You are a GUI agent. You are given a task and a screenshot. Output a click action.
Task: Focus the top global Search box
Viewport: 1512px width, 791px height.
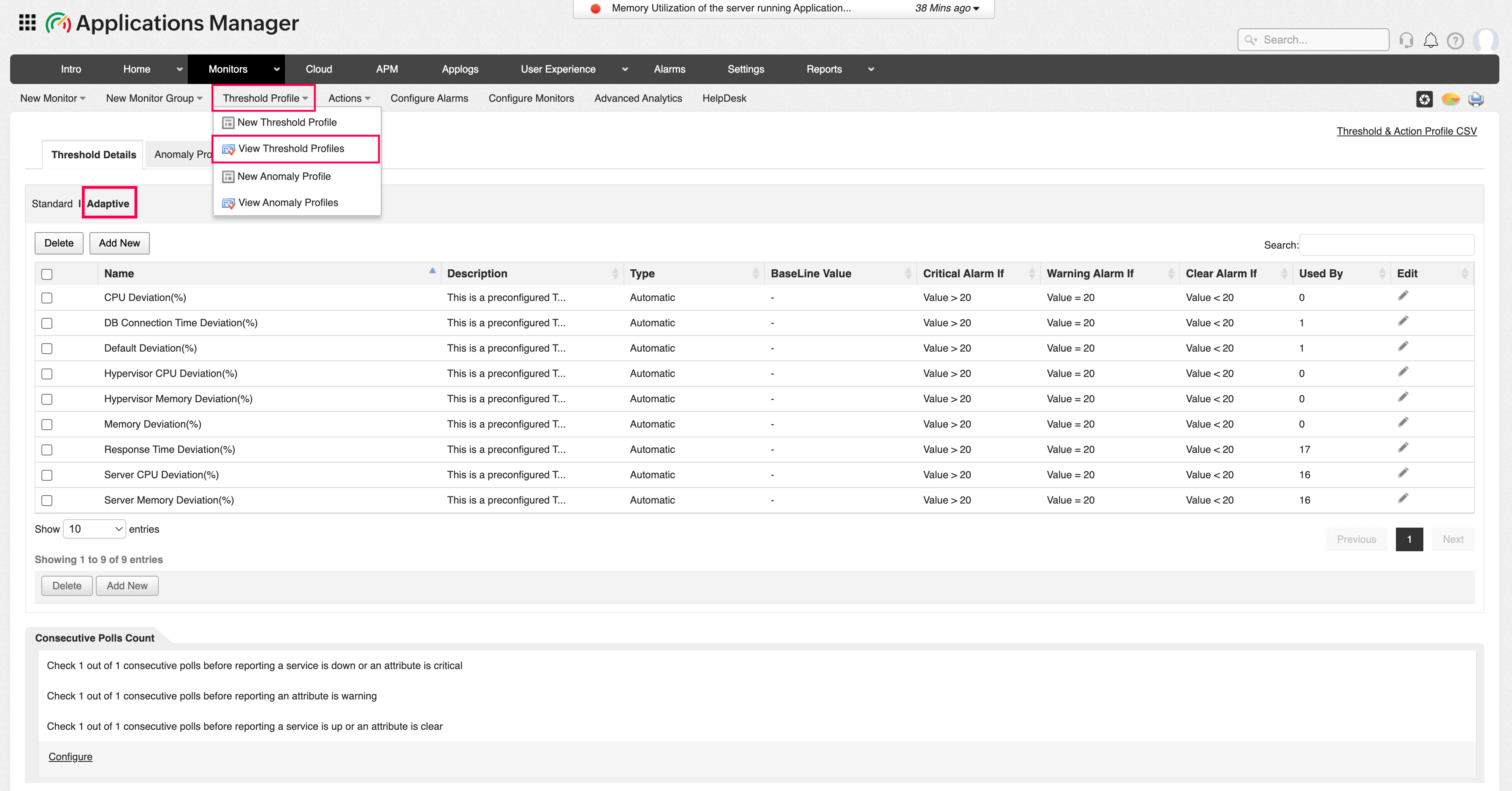(1313, 40)
